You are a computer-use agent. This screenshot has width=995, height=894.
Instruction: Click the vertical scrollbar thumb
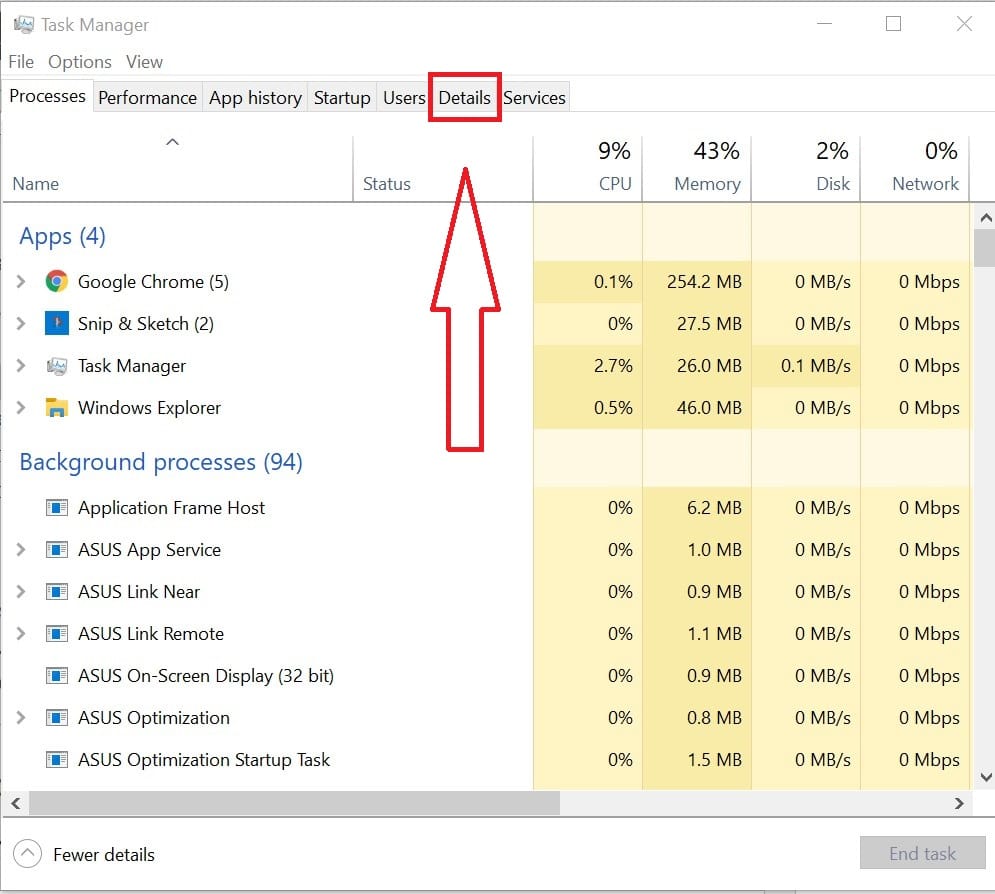tap(985, 248)
